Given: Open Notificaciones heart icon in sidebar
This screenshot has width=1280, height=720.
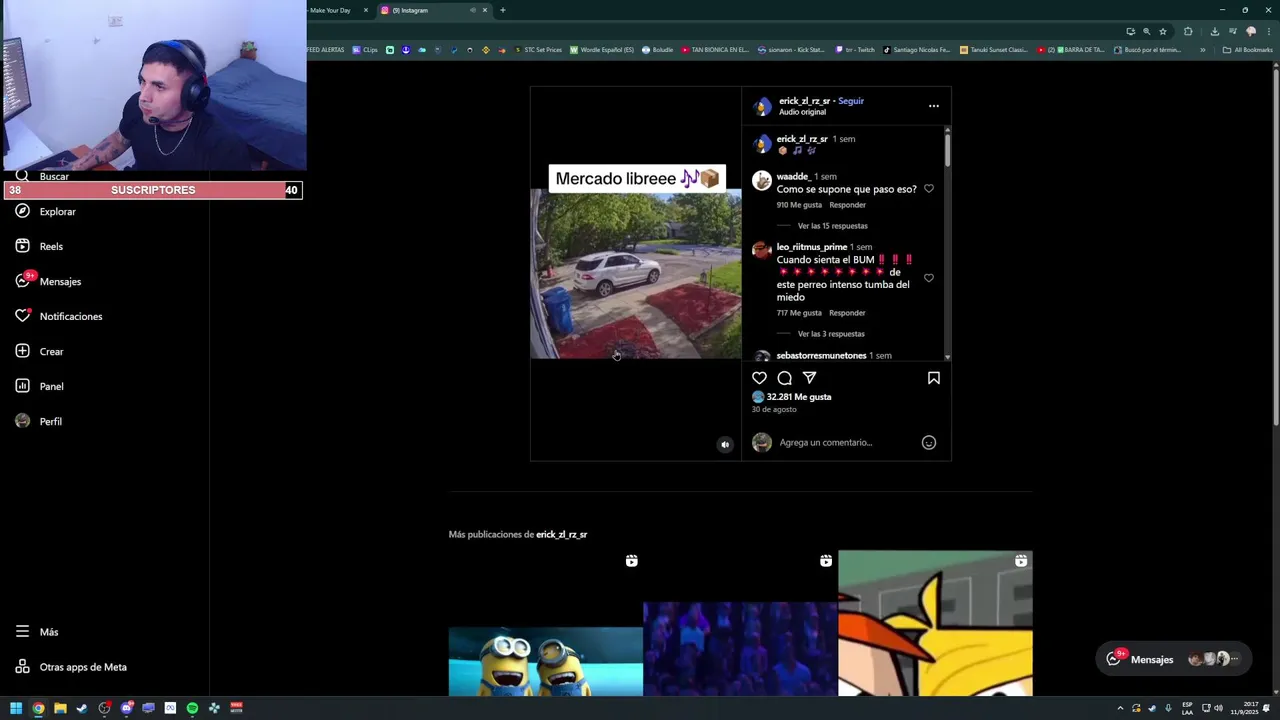Looking at the screenshot, I should pos(22,316).
